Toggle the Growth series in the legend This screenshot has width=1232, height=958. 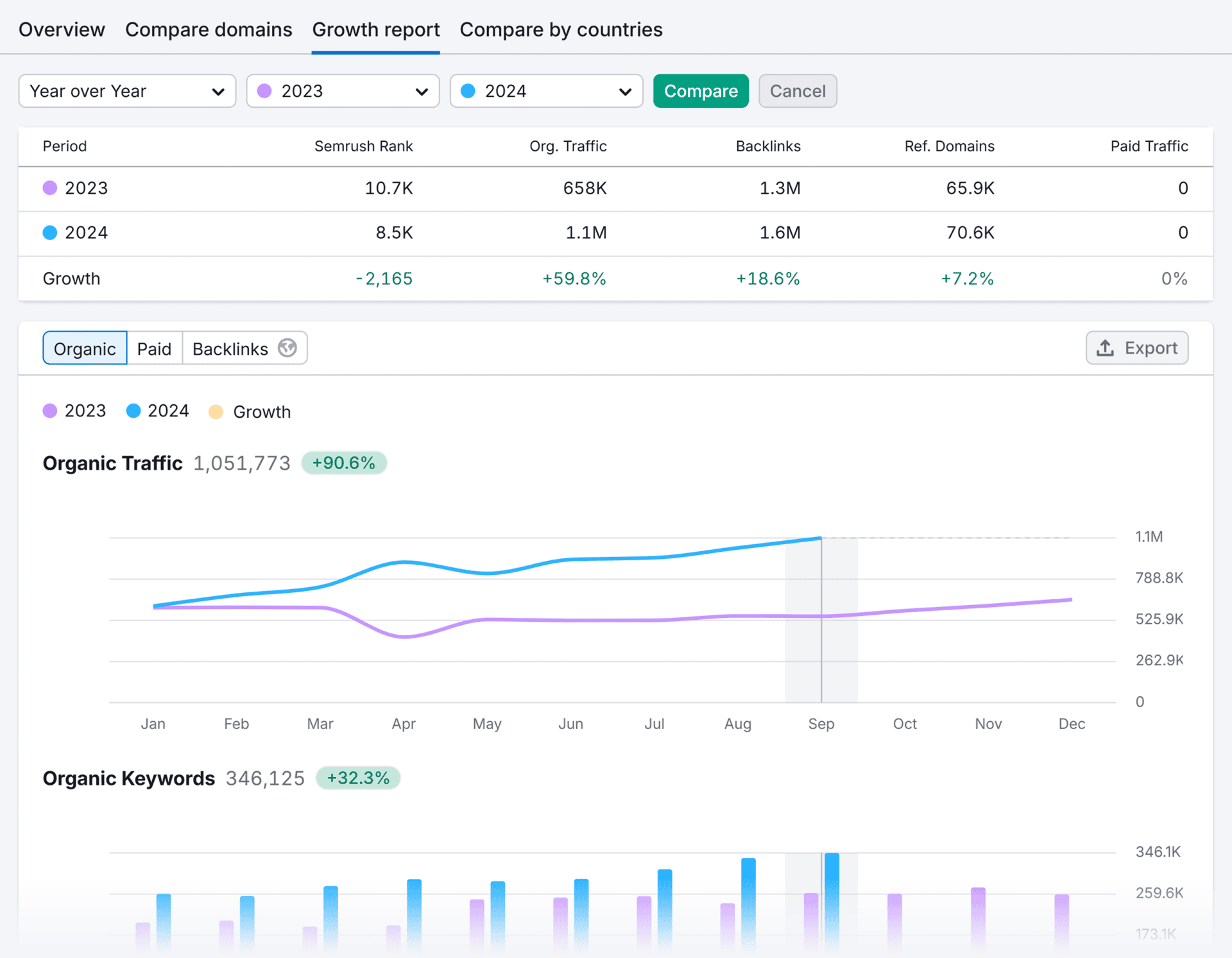(250, 411)
